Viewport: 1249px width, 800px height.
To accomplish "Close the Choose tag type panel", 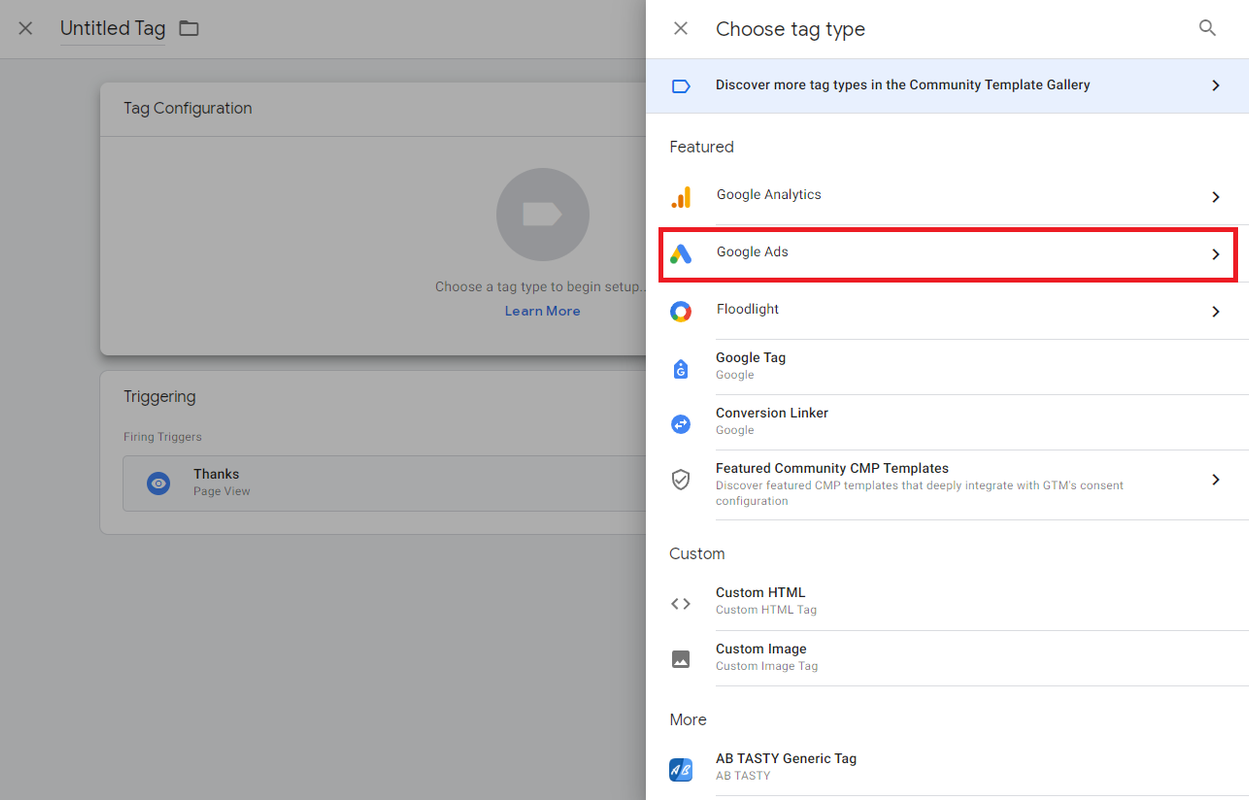I will (x=681, y=28).
